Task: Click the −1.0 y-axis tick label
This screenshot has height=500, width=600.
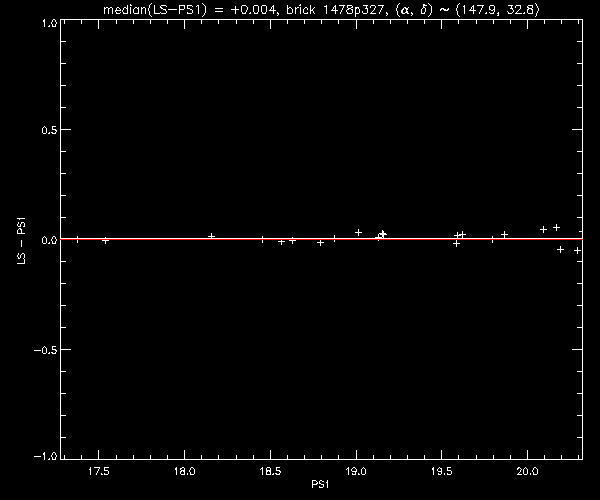Action: pyautogui.click(x=46, y=456)
